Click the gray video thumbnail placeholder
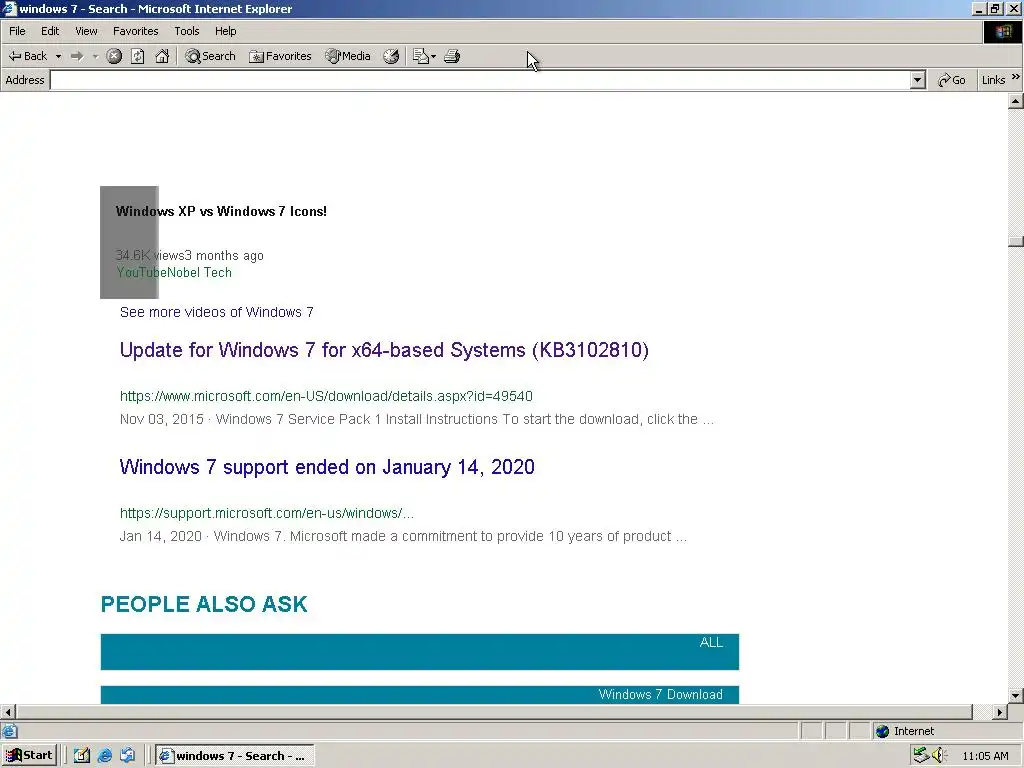 click(129, 242)
